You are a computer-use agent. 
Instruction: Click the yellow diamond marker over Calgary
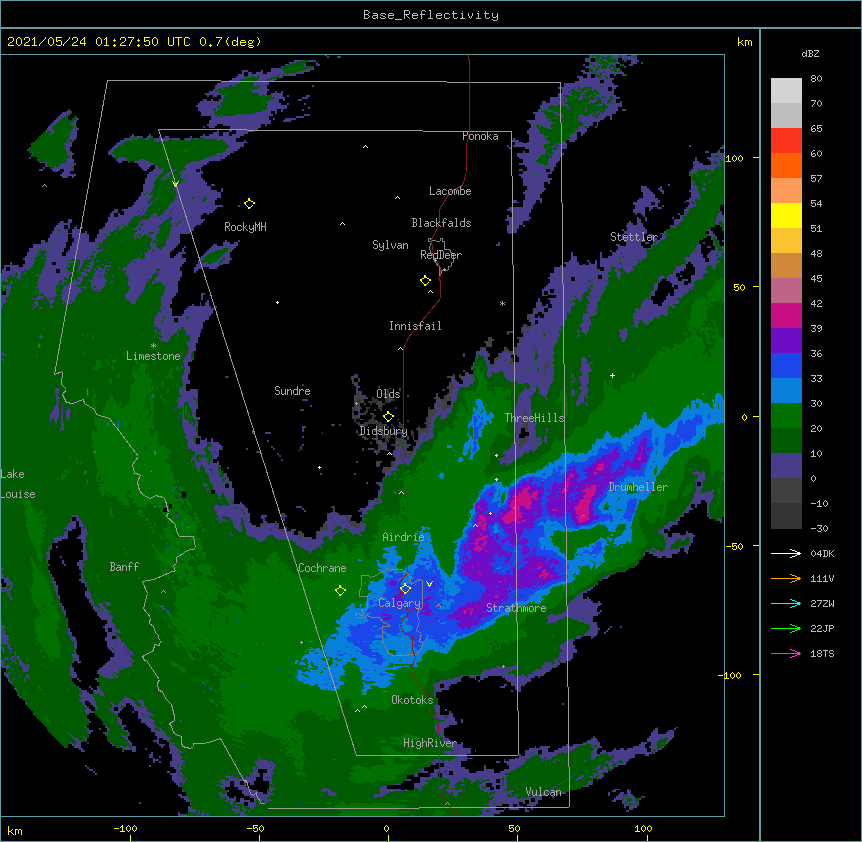[x=405, y=589]
